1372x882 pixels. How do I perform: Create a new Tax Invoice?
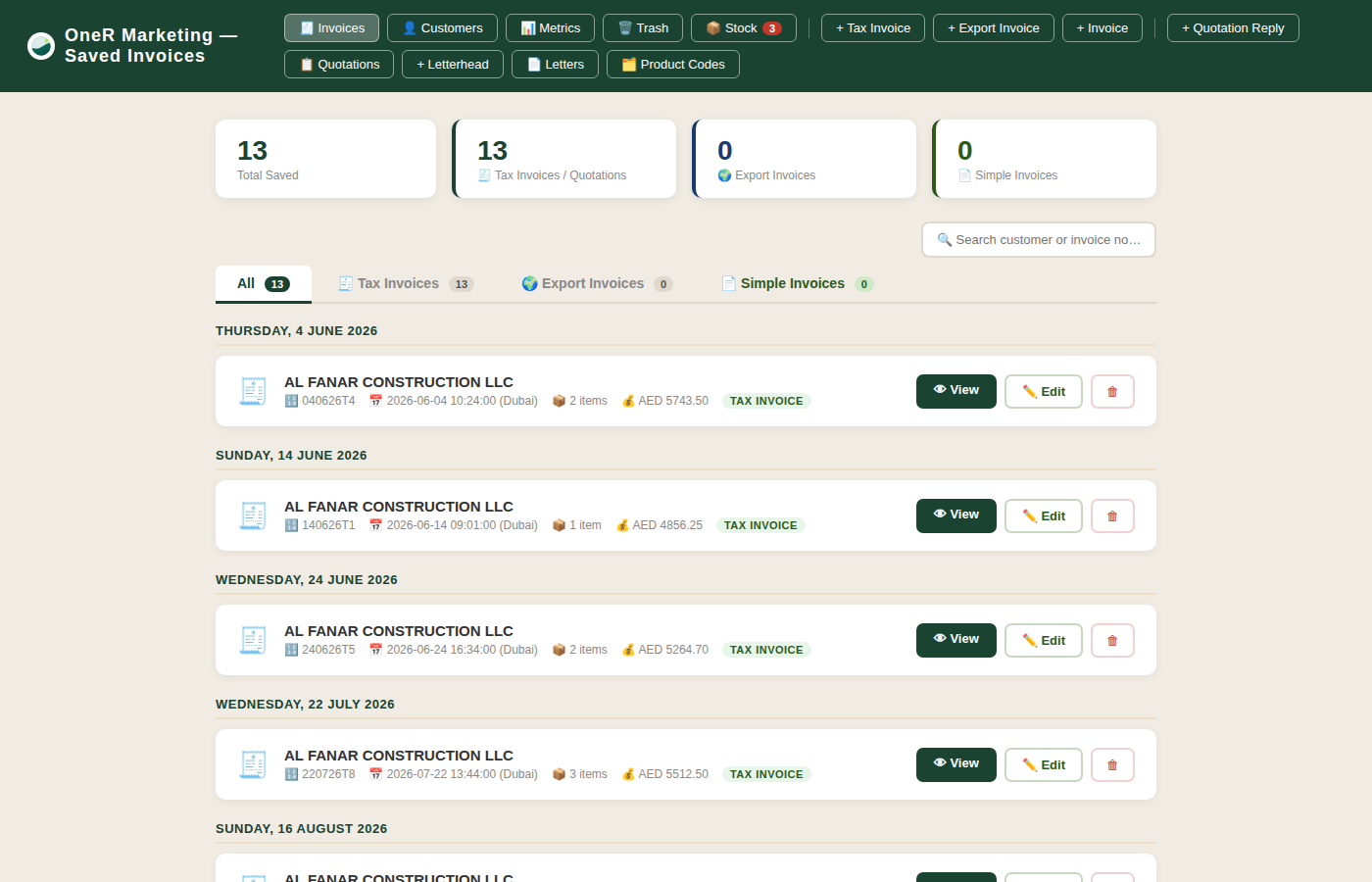[x=873, y=28]
